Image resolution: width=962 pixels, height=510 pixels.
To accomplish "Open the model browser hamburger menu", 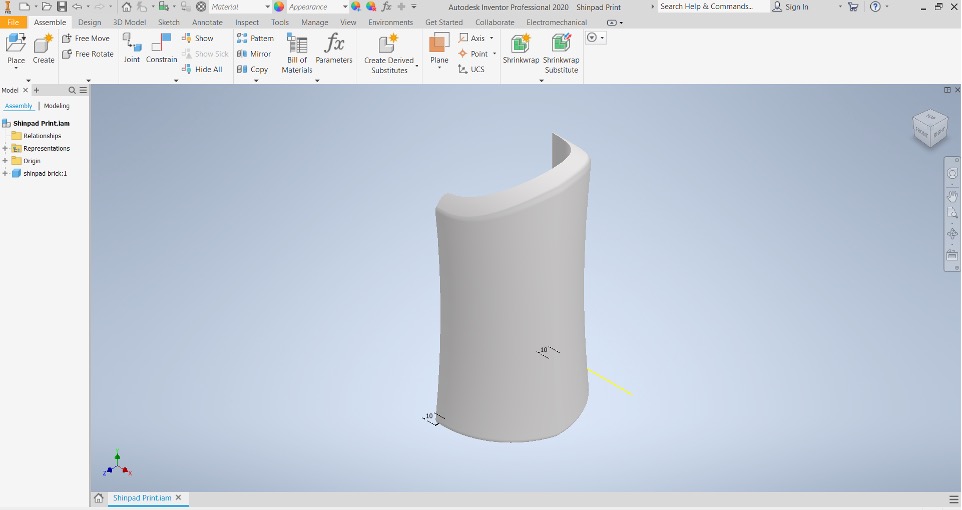I will point(83,90).
